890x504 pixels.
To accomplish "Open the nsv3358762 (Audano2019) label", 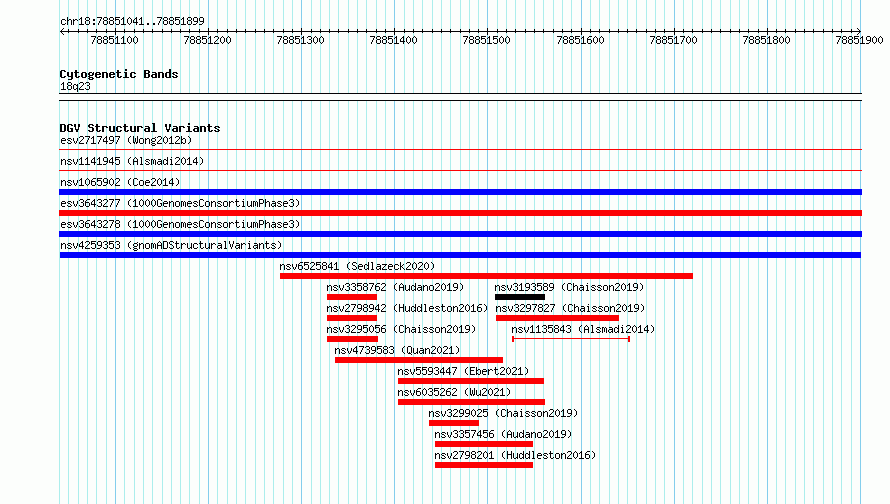I will coord(395,287).
